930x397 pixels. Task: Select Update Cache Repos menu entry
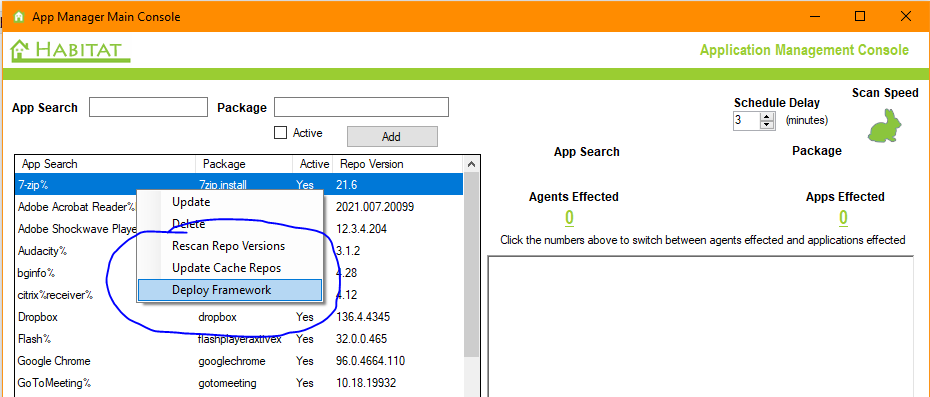[230, 268]
